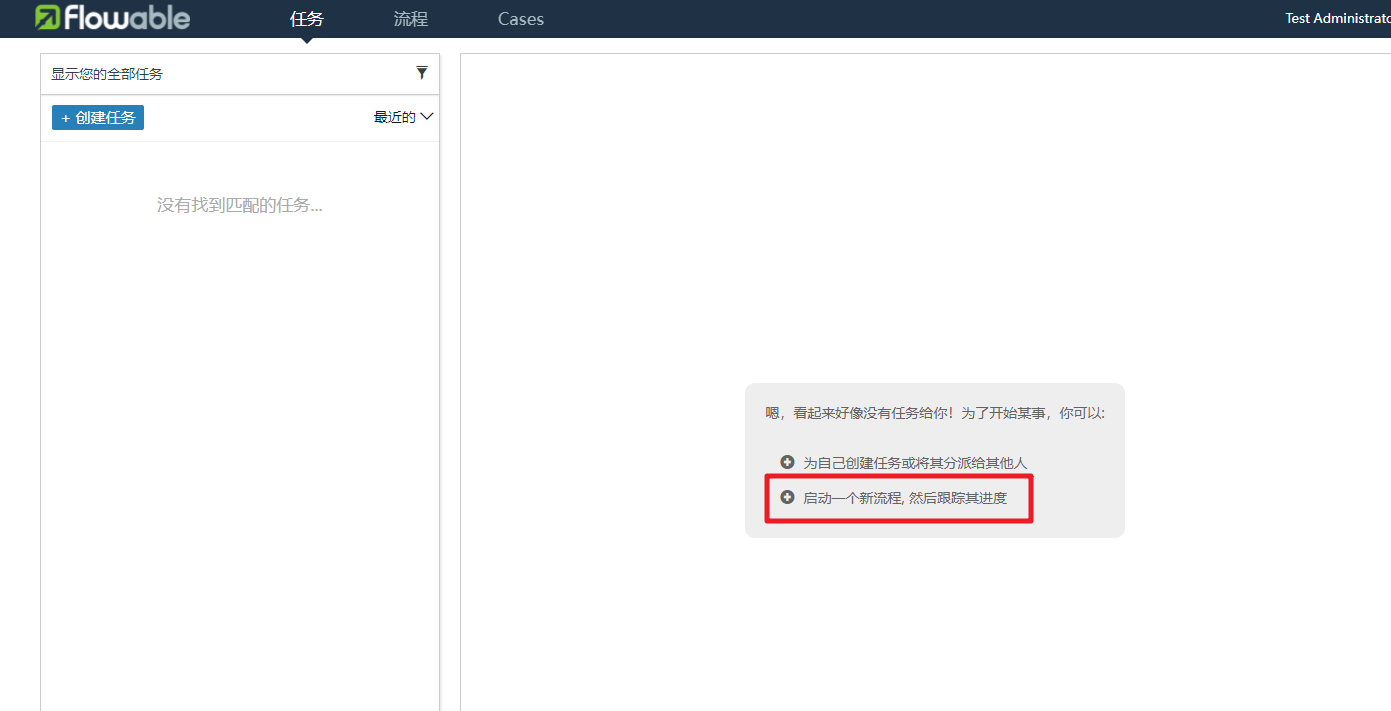Viewport: 1391px width, 711px height.
Task: Switch to the 流程 tab
Action: (411, 19)
